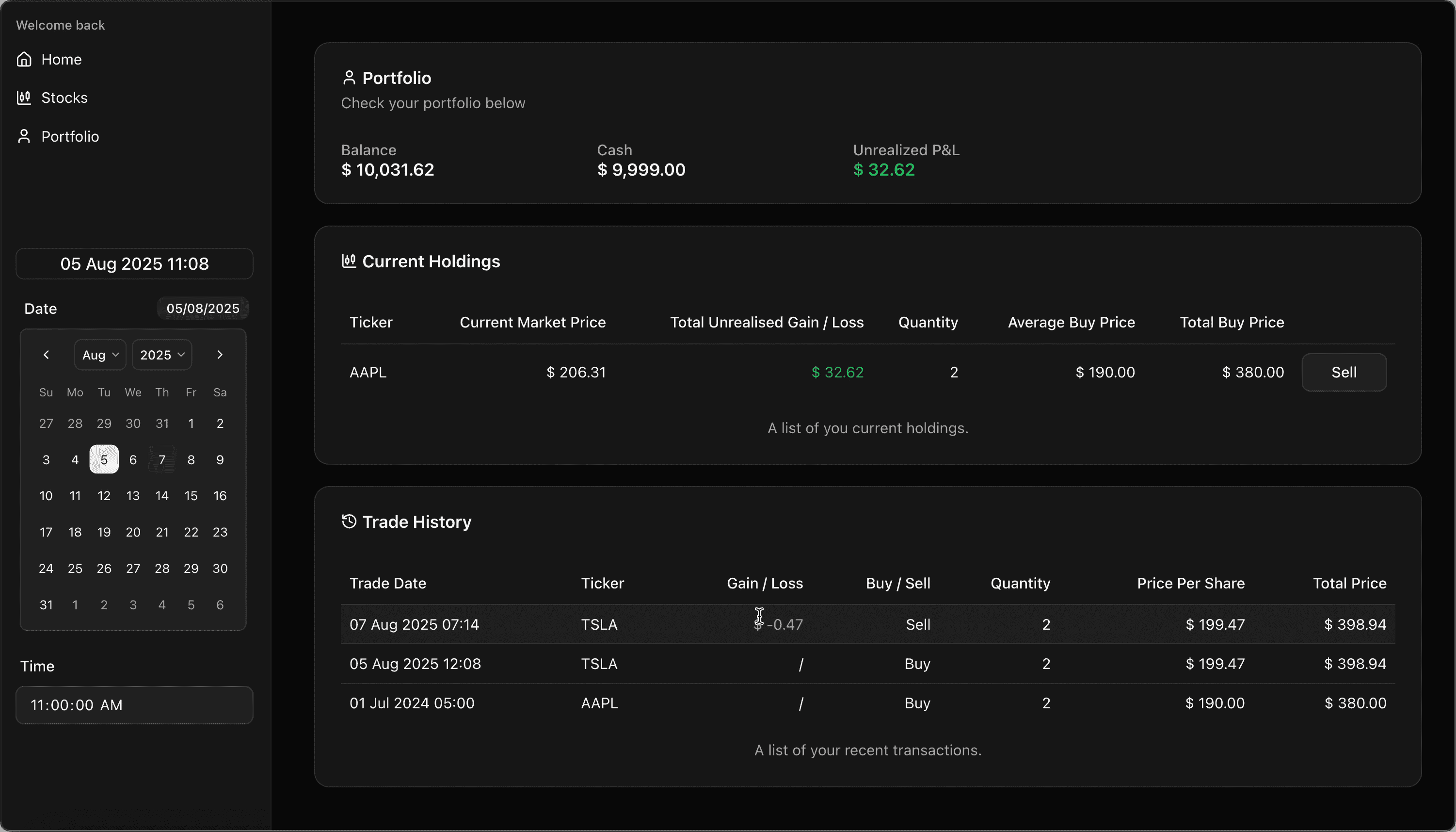The height and width of the screenshot is (832, 1456).
Task: Click the time input showing 11:00:00 AM
Action: (134, 705)
